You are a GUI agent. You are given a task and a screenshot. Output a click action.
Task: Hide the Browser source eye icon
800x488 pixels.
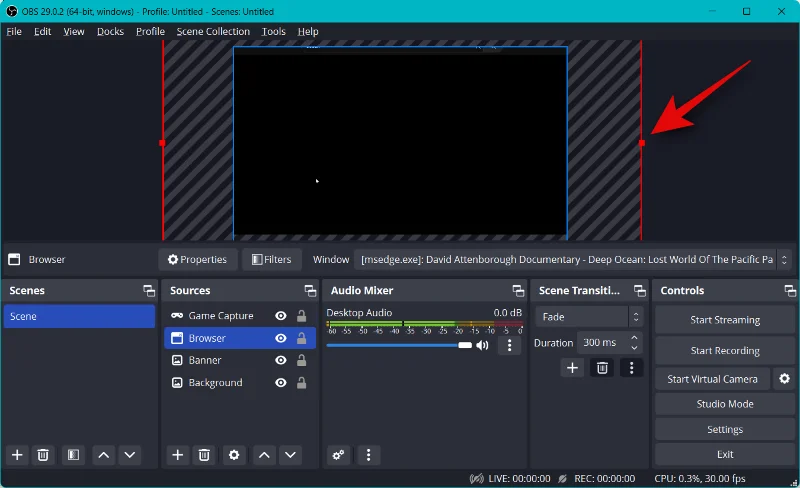(281, 338)
